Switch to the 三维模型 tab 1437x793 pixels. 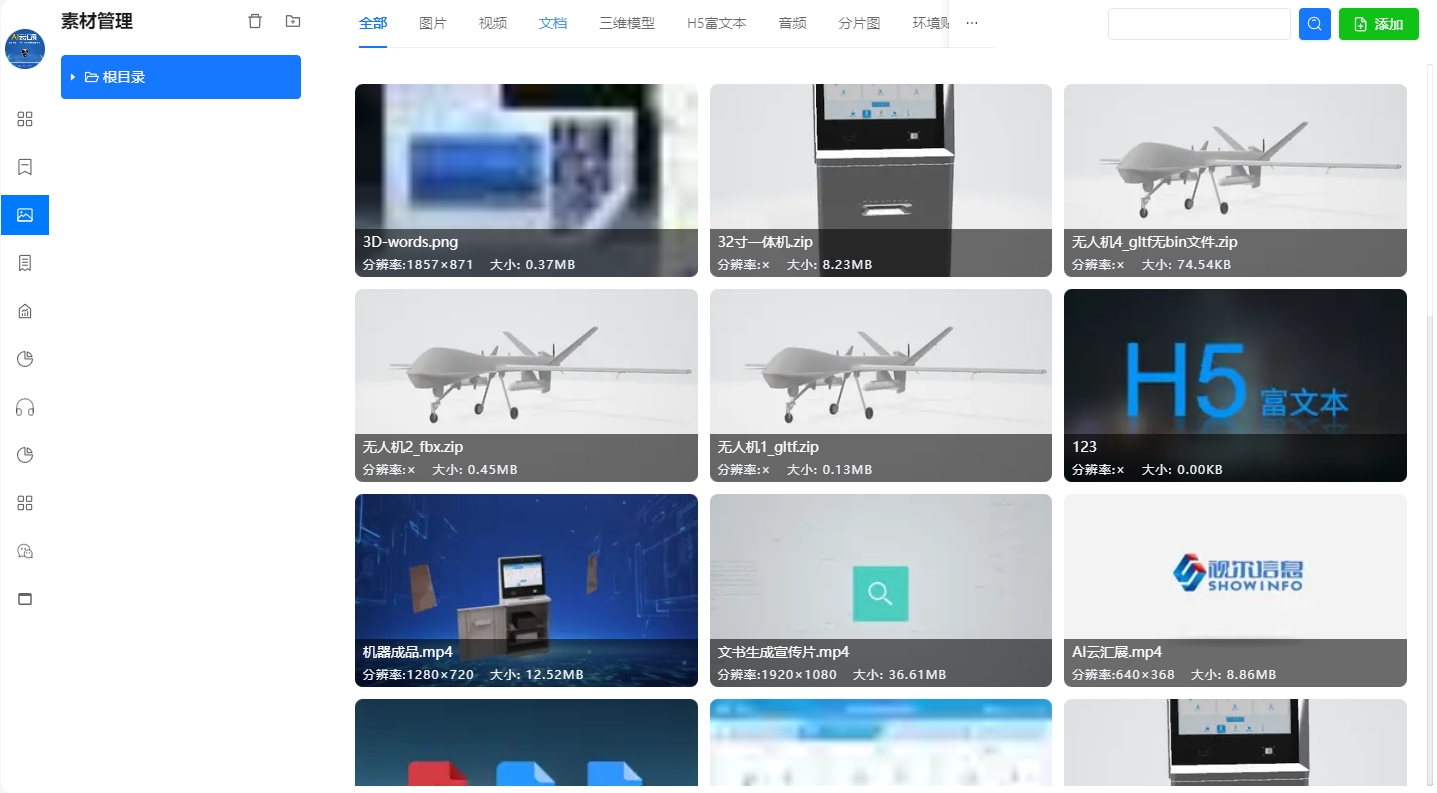tap(627, 23)
